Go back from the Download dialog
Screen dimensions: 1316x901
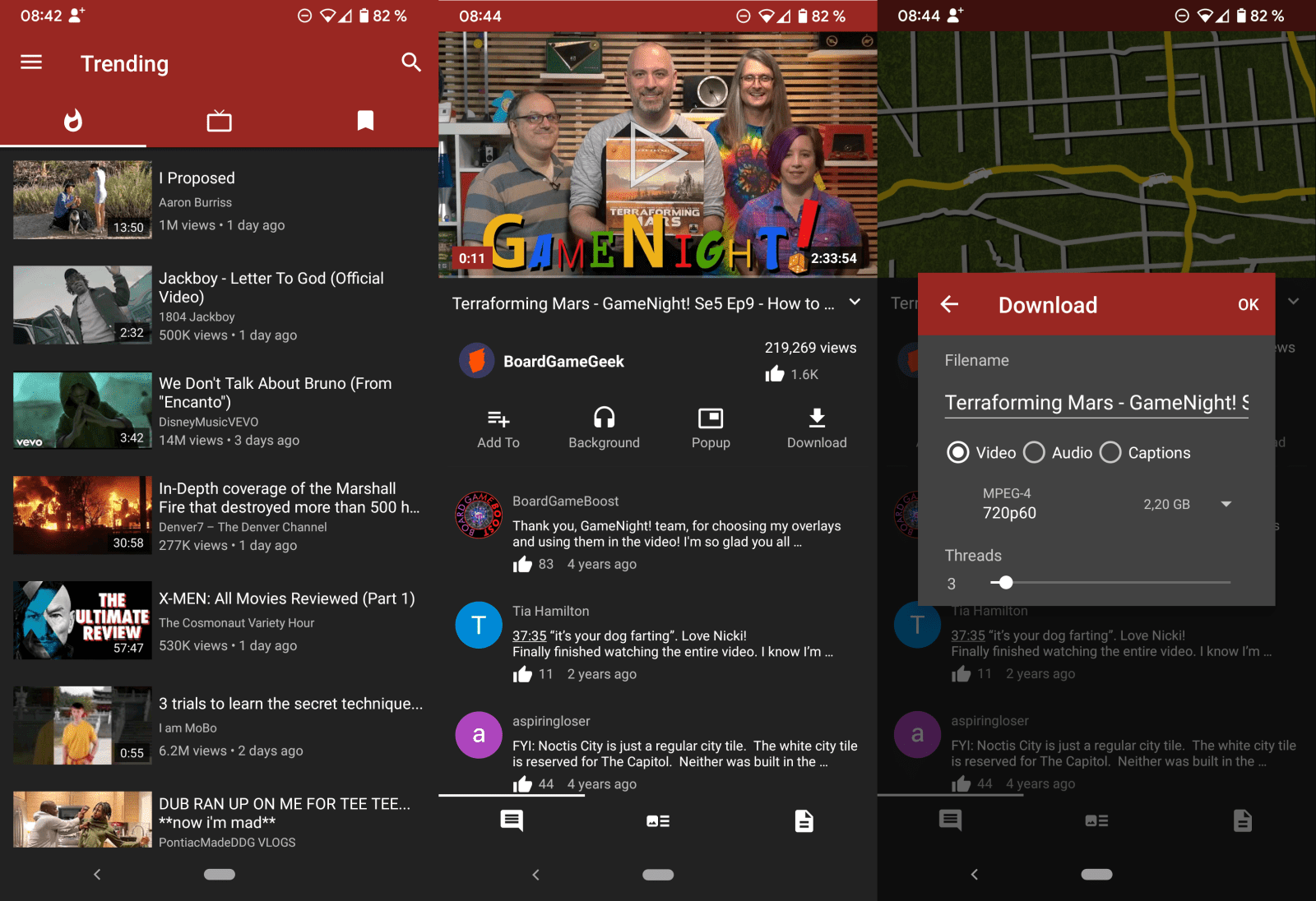(x=950, y=304)
